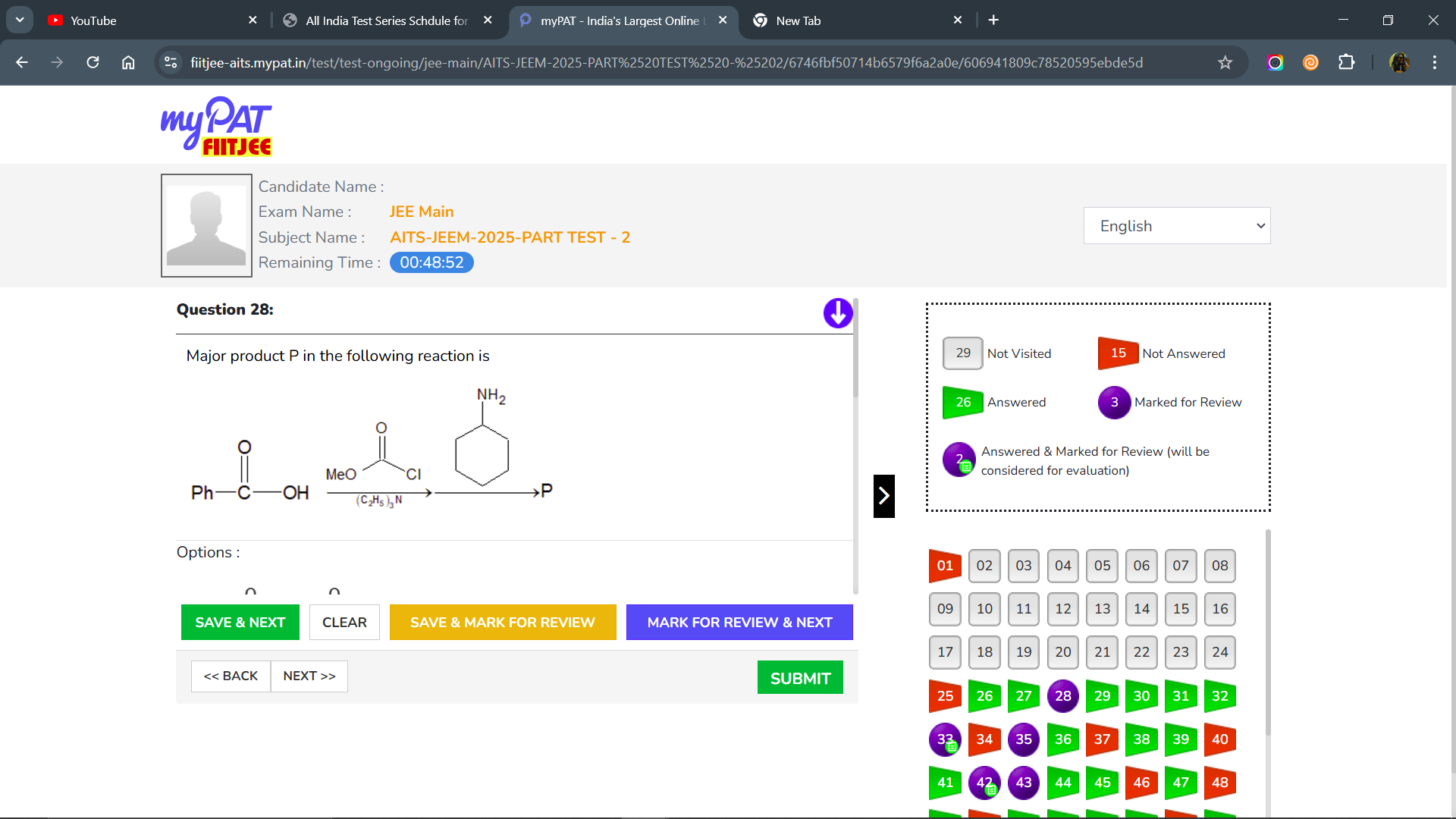The image size is (1456, 819).
Task: Go to next question with NEXT
Action: point(309,676)
